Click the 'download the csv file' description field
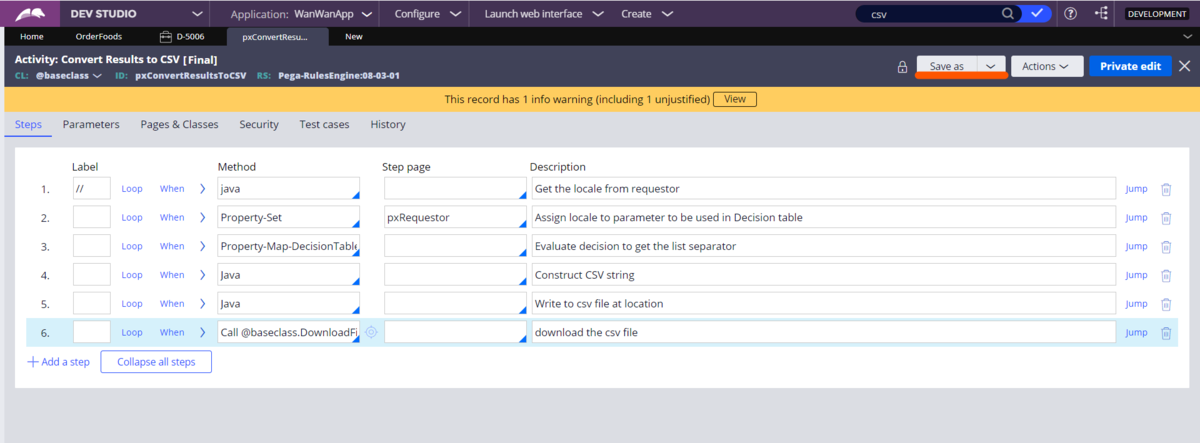This screenshot has width=1200, height=443. pyautogui.click(x=823, y=332)
